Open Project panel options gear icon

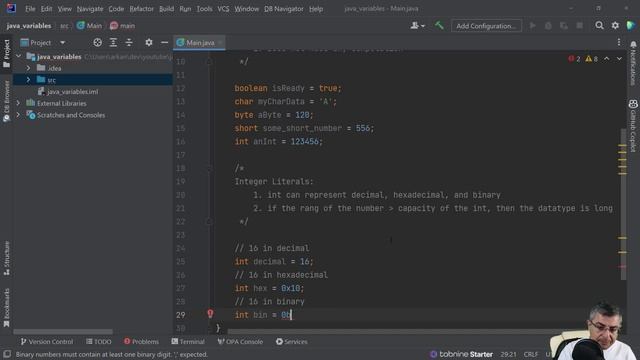coord(149,42)
